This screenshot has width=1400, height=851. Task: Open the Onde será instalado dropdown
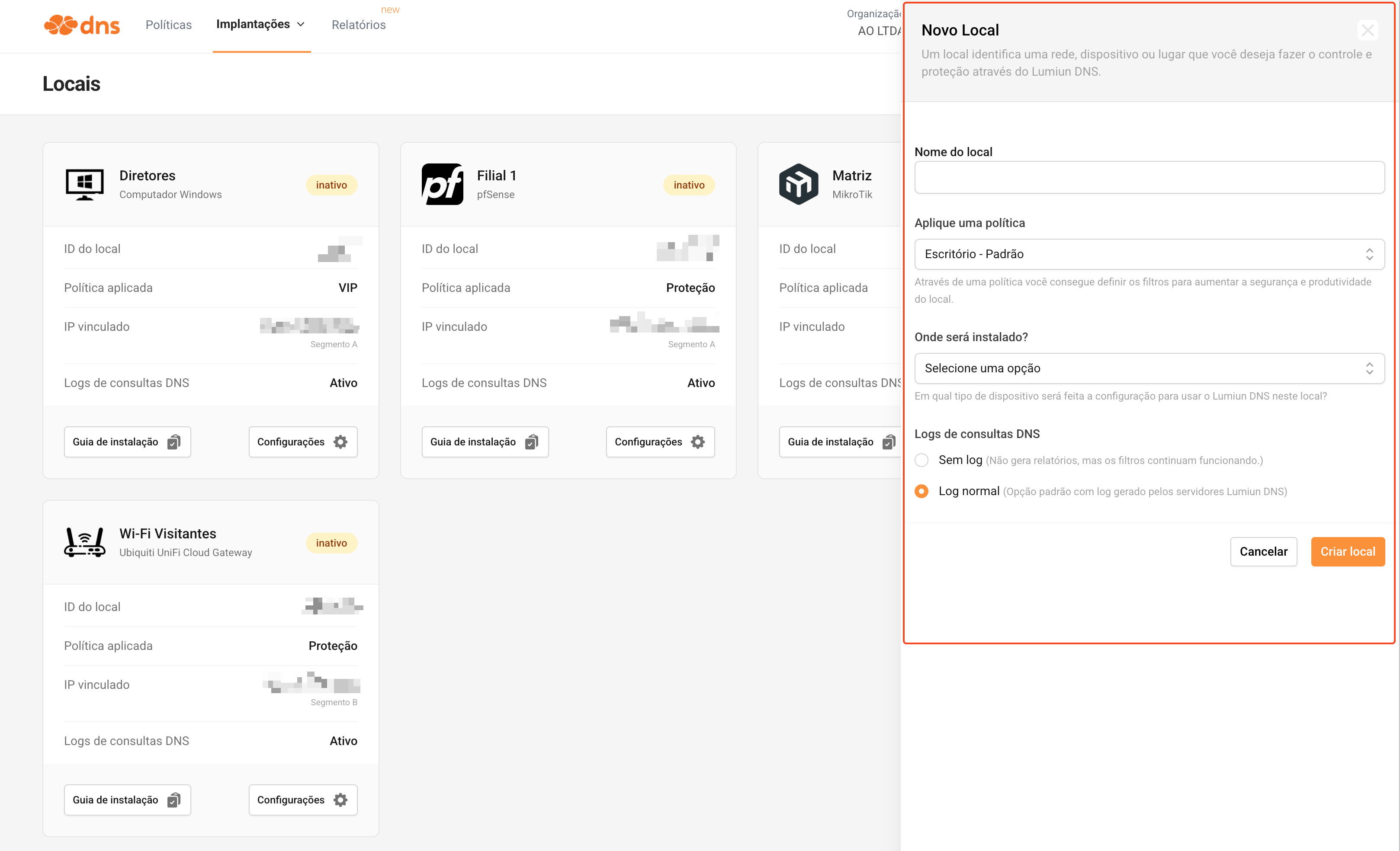1149,368
